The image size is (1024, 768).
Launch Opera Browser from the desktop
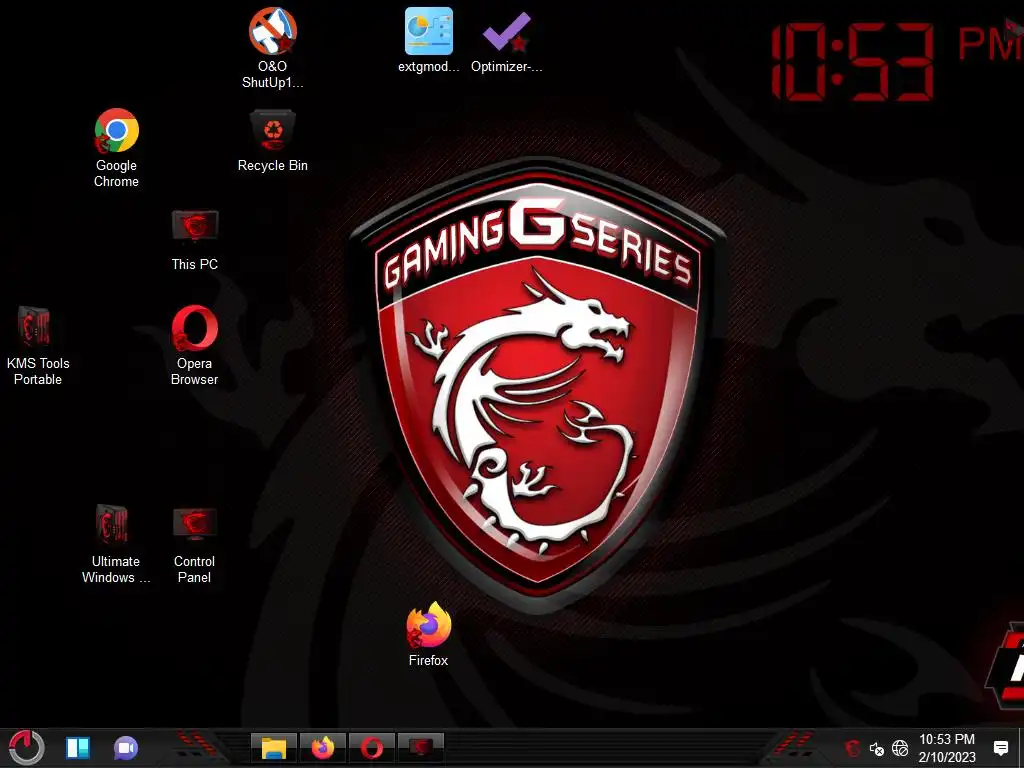[195, 346]
